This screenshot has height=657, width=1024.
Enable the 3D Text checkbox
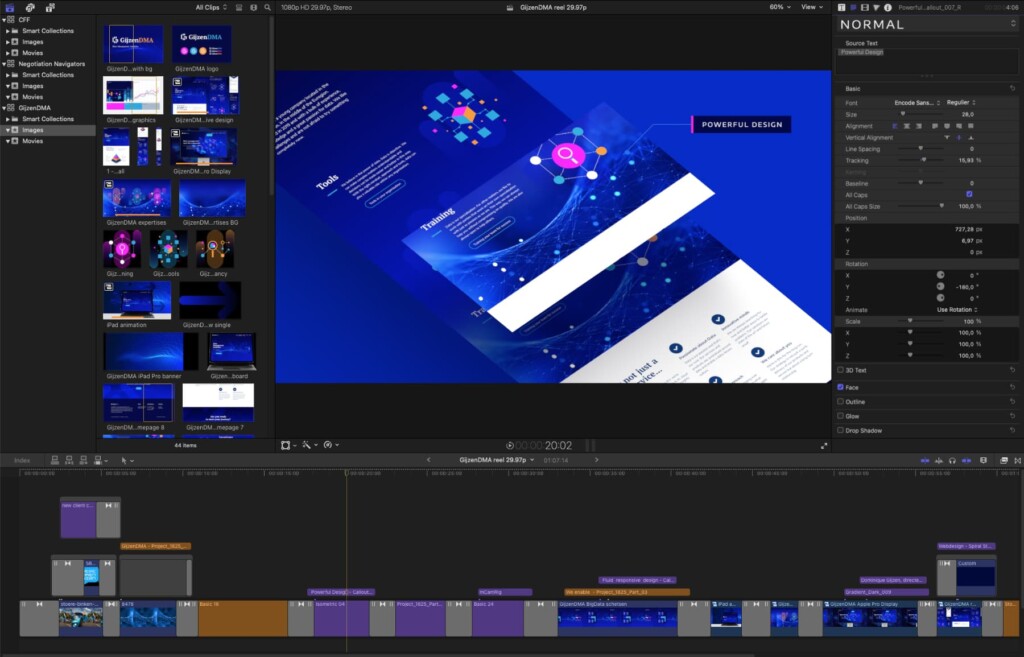tap(841, 370)
